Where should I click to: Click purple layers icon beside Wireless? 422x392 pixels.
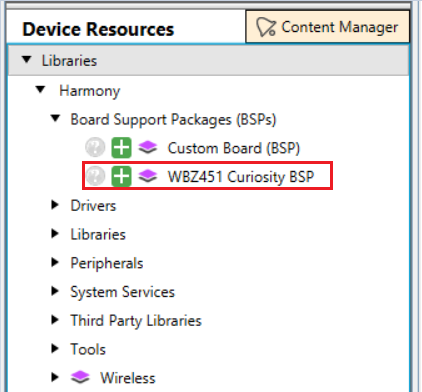click(80, 377)
